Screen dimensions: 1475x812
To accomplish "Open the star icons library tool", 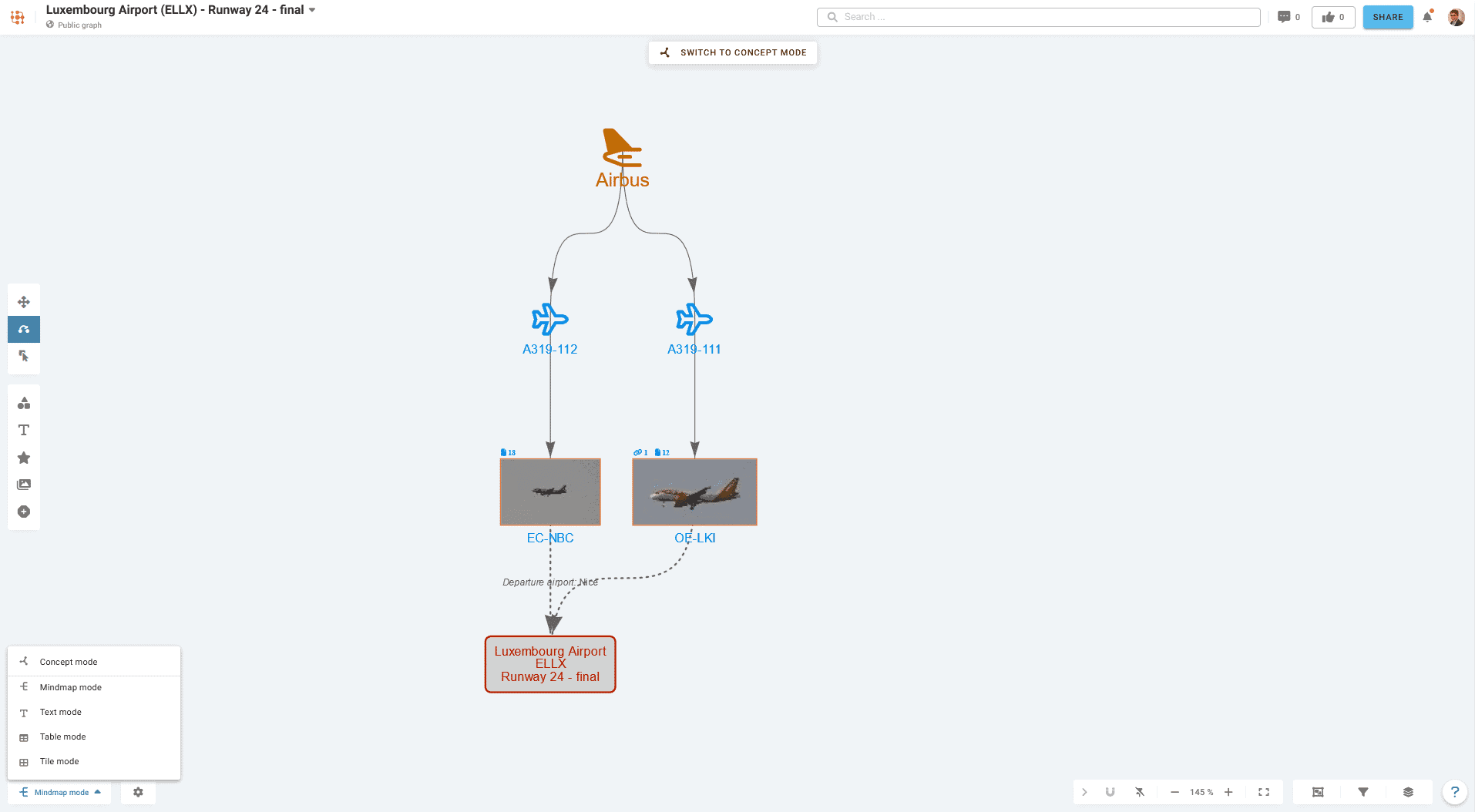I will point(24,458).
